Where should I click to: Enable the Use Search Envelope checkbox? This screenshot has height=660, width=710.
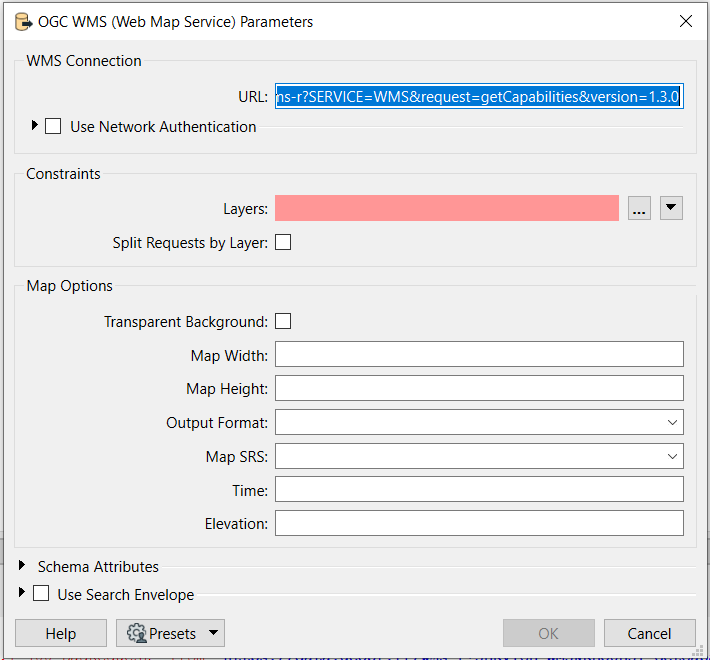[41, 594]
